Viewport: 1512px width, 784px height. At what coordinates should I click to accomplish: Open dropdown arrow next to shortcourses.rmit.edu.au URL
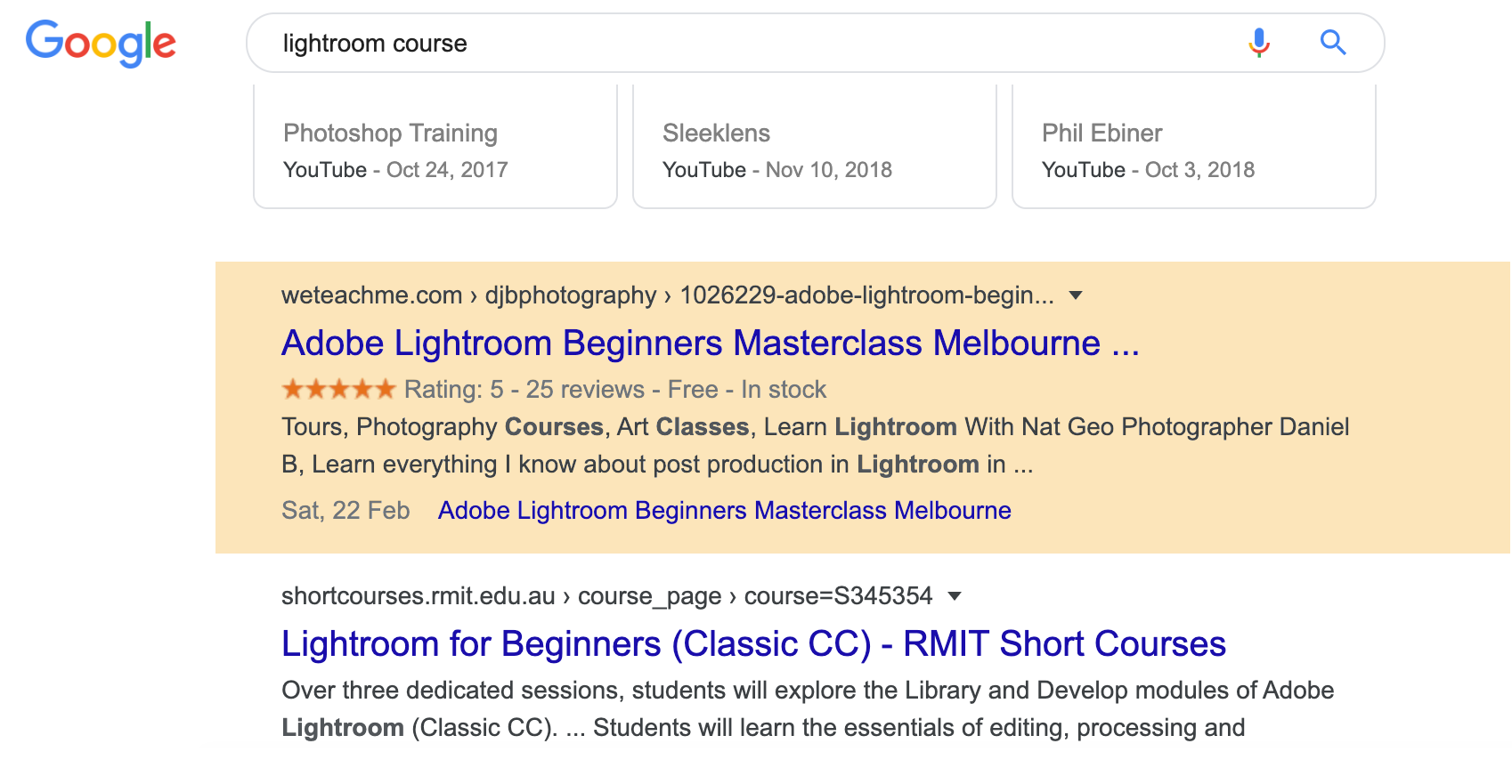(x=955, y=596)
